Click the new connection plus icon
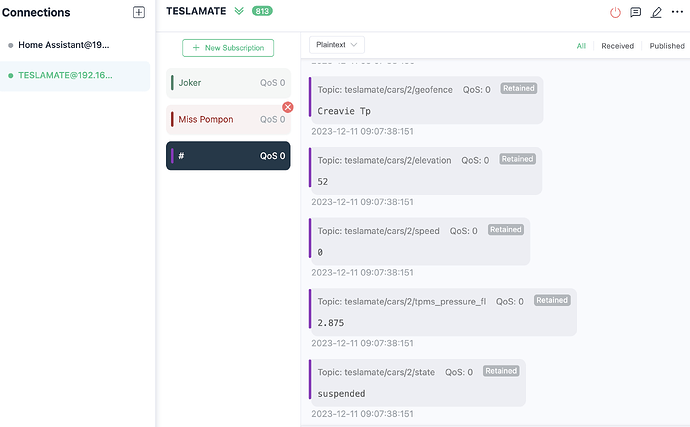This screenshot has height=427, width=690. 139,12
